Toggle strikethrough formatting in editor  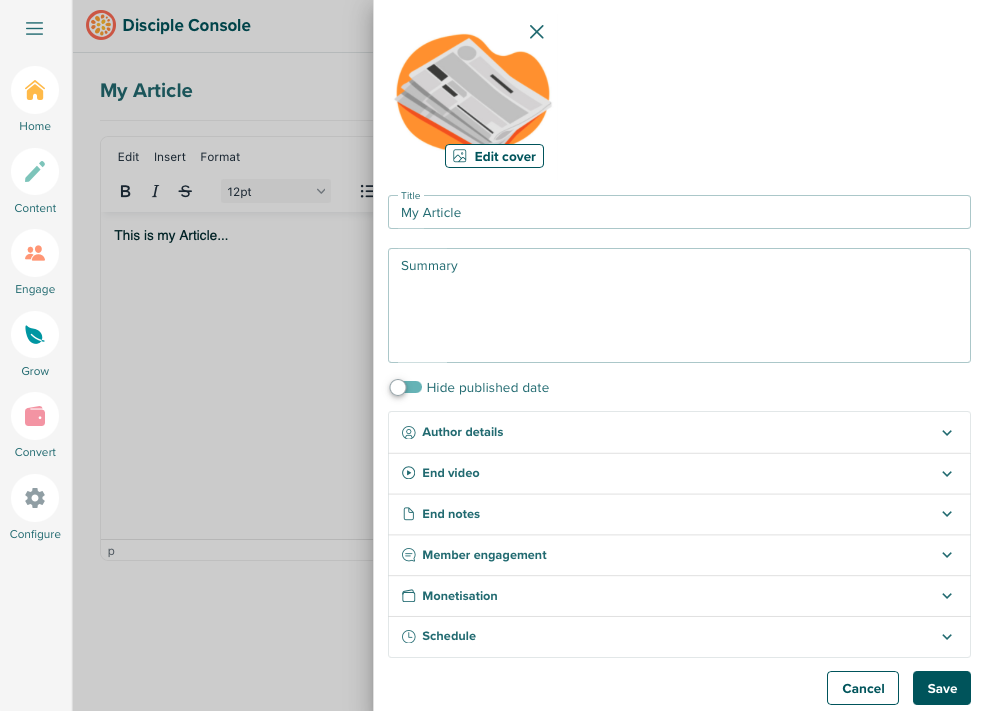[x=185, y=191]
